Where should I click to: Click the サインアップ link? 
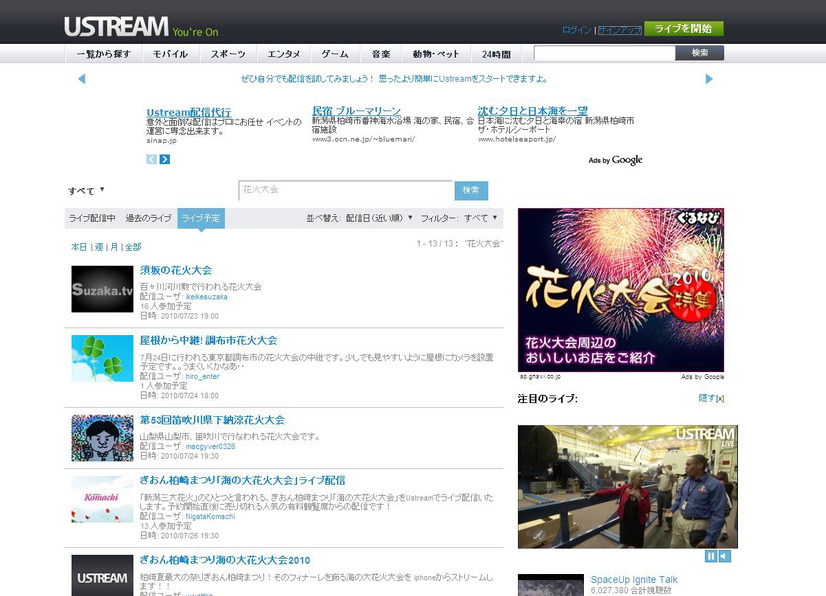(x=620, y=30)
